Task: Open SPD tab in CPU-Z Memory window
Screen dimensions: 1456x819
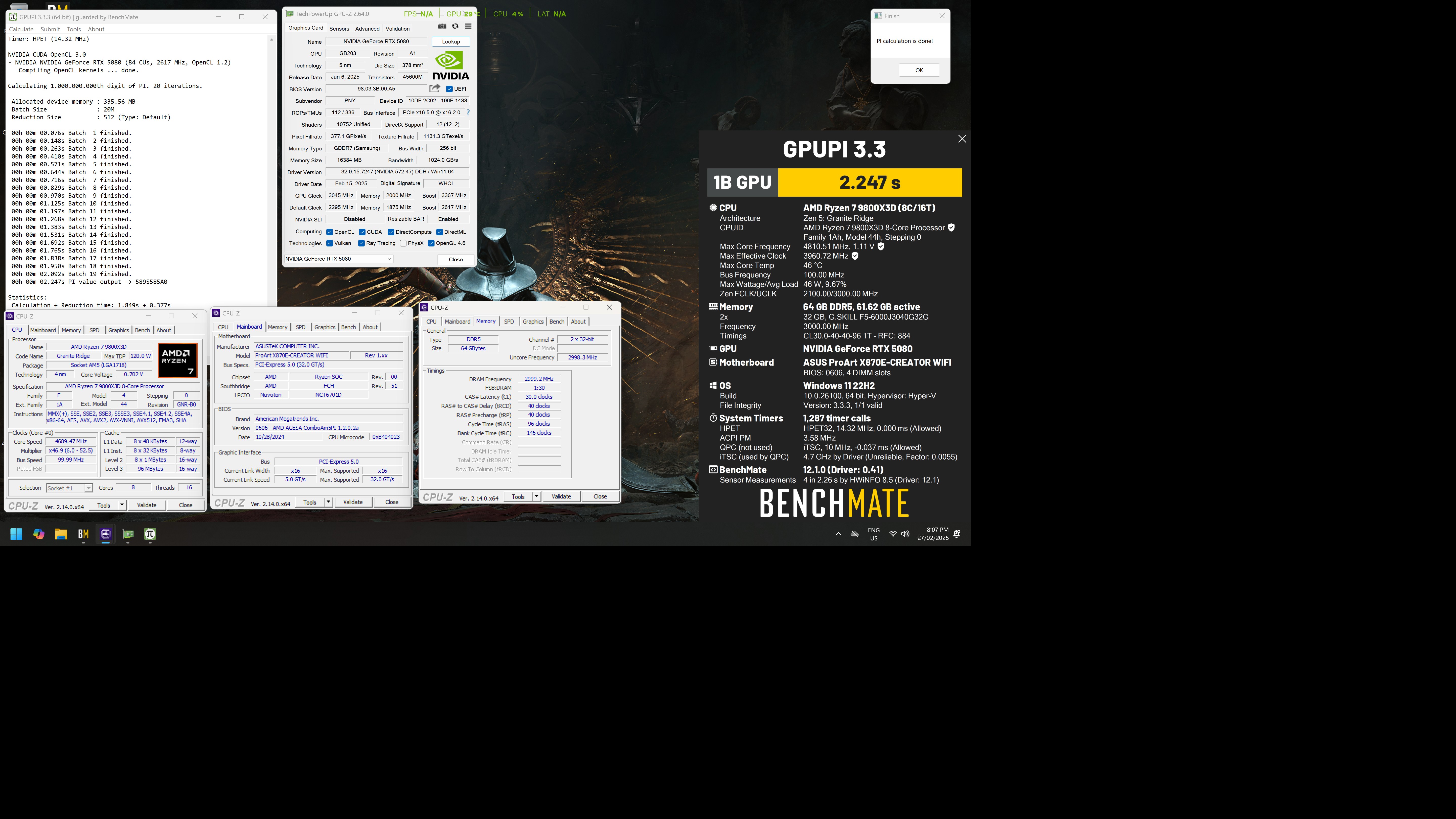Action: tap(509, 322)
